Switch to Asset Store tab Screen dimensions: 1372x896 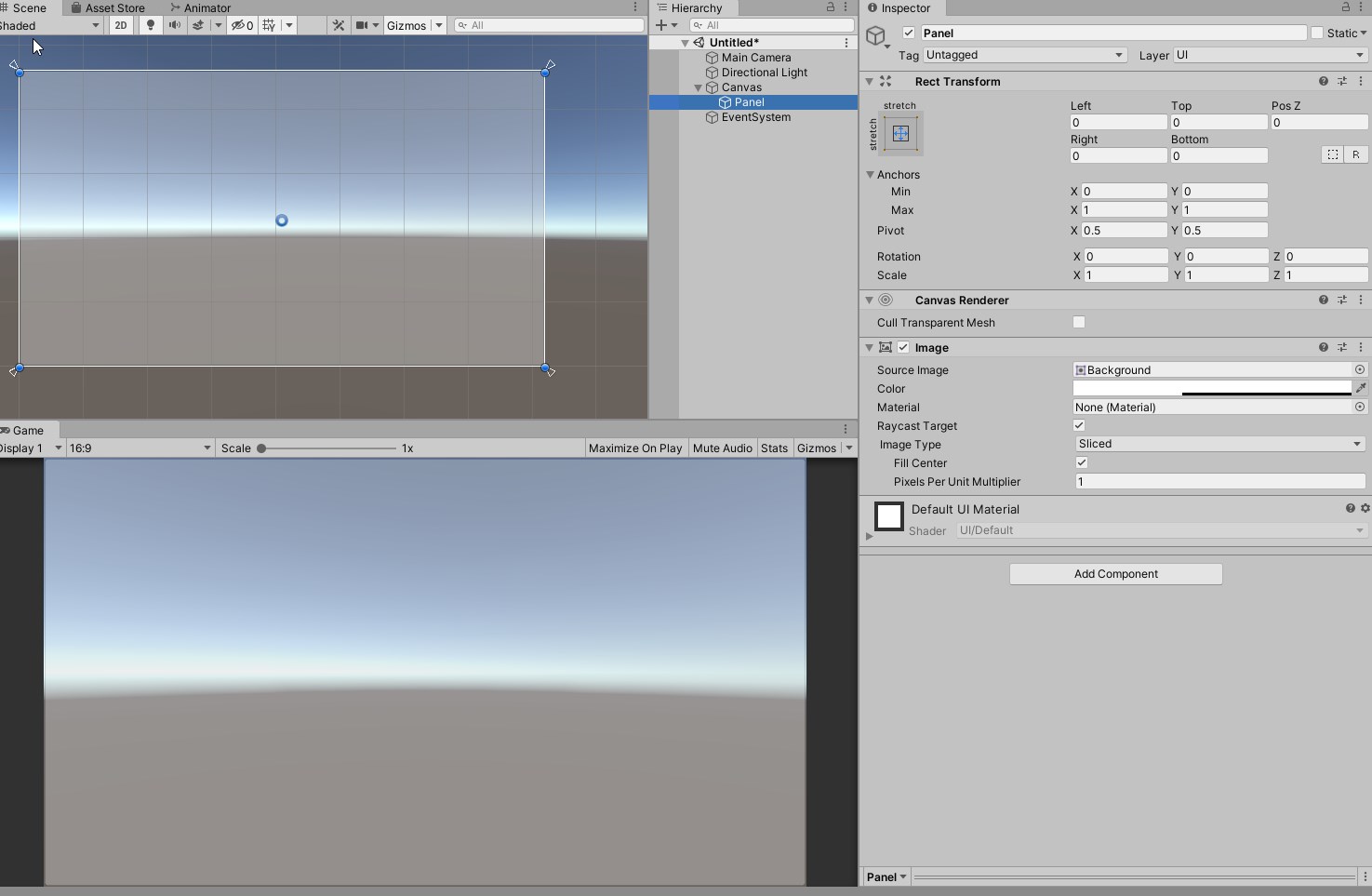tap(108, 7)
